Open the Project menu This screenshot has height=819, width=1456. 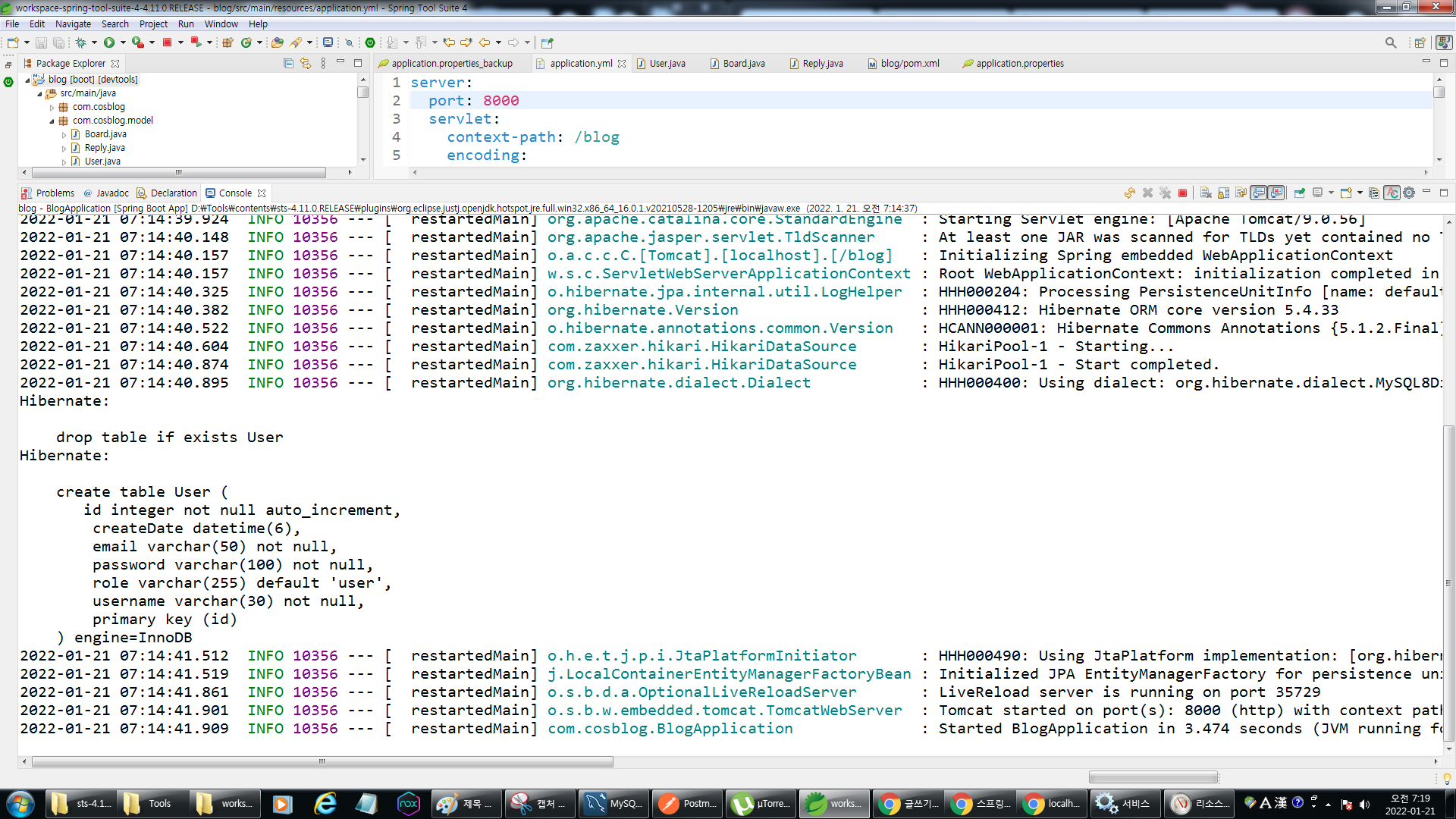(x=153, y=24)
